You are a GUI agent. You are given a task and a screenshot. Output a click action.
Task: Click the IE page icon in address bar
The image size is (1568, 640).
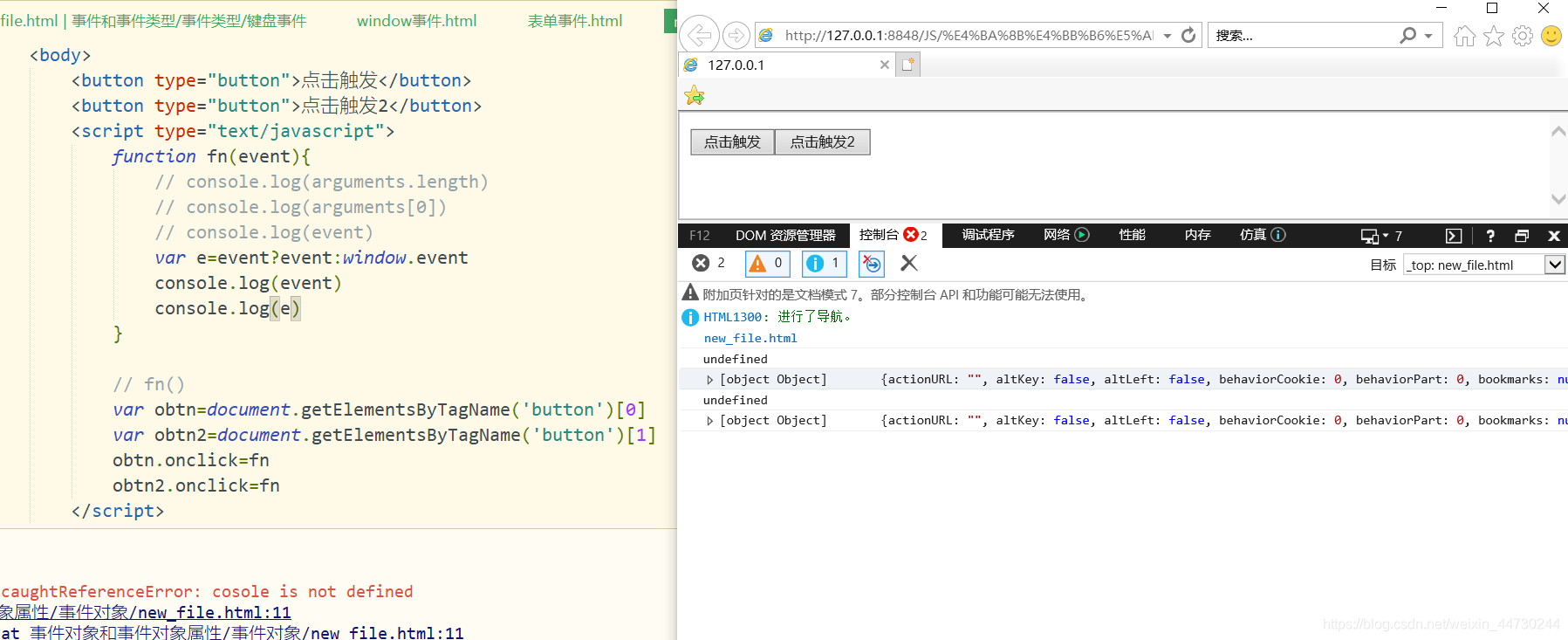(x=766, y=35)
